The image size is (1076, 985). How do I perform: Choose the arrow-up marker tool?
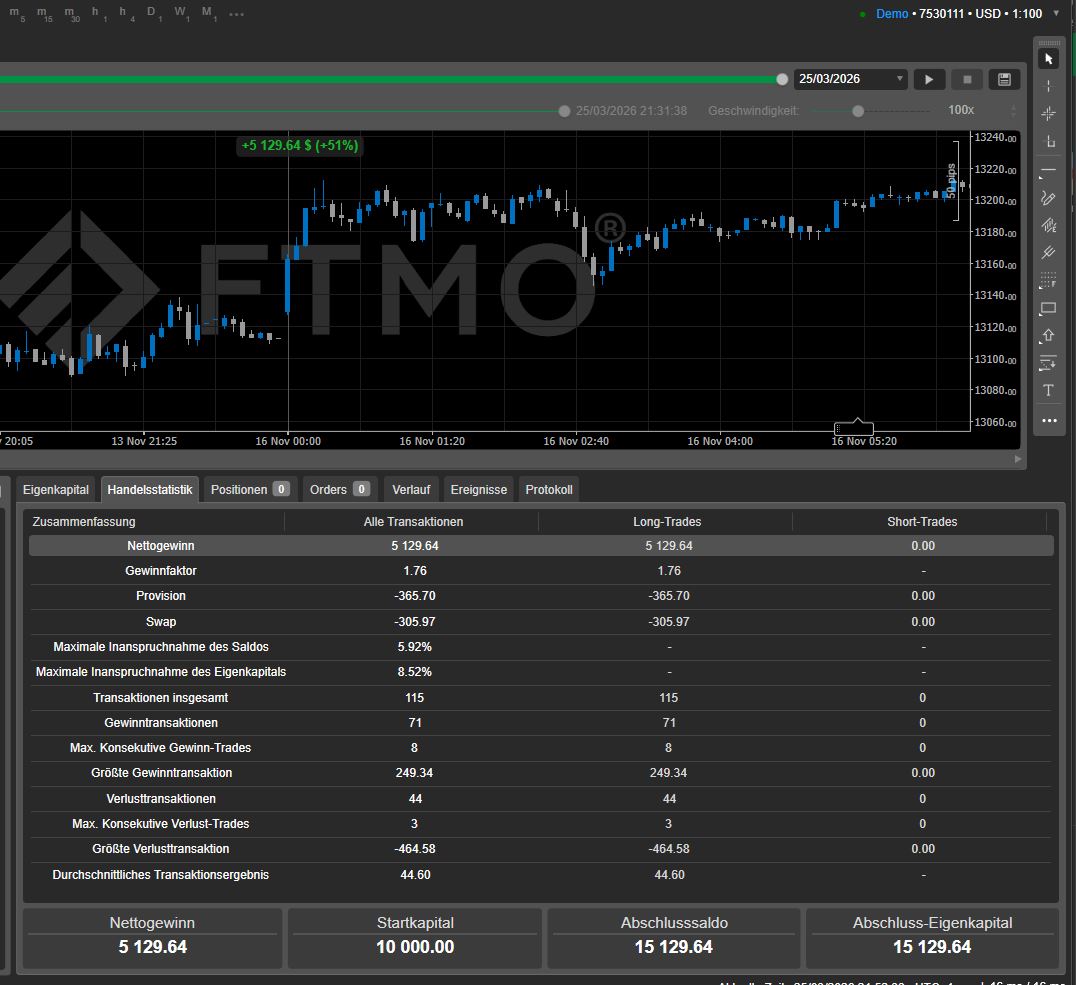(1049, 335)
